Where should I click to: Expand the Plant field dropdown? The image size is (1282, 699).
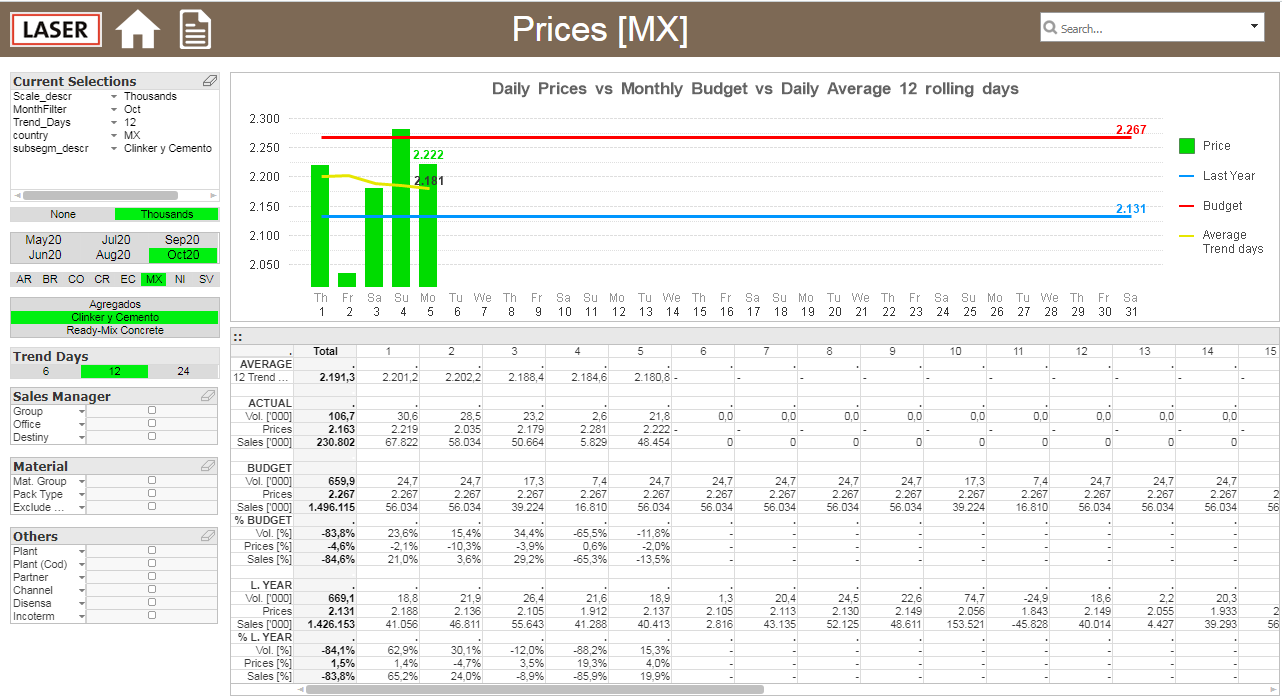(x=81, y=552)
